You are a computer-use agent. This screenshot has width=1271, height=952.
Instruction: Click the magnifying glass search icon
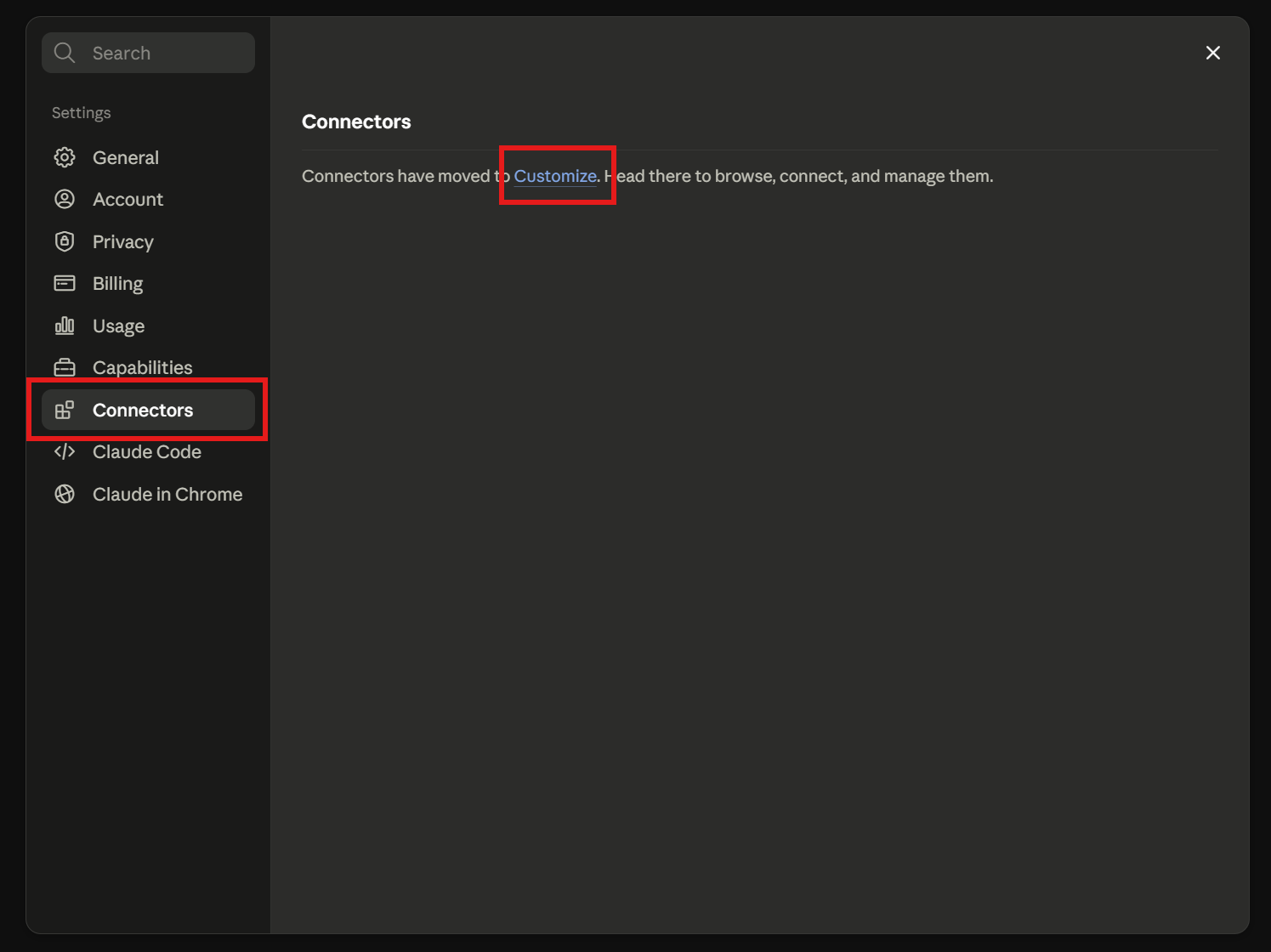click(x=65, y=53)
